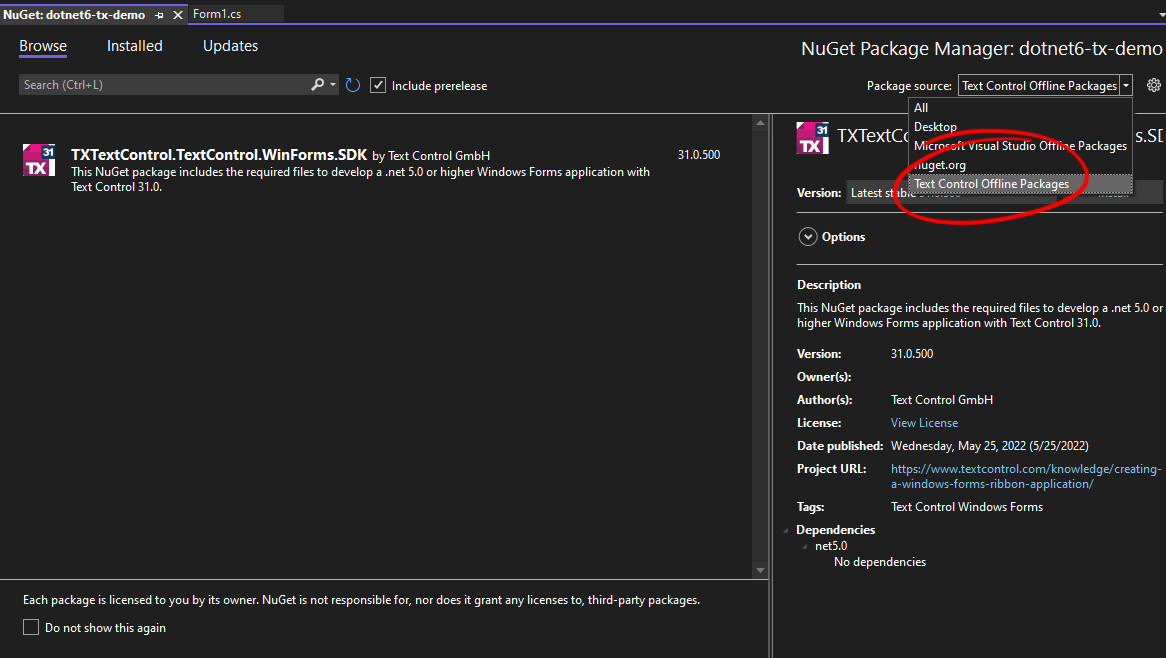The width and height of the screenshot is (1166, 658).
Task: Open NuGet settings gear icon
Action: point(1153,85)
